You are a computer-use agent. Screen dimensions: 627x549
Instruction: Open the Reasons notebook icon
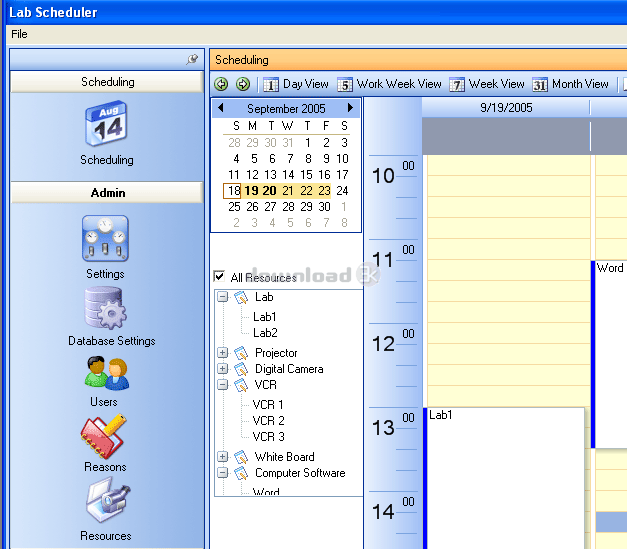click(103, 436)
